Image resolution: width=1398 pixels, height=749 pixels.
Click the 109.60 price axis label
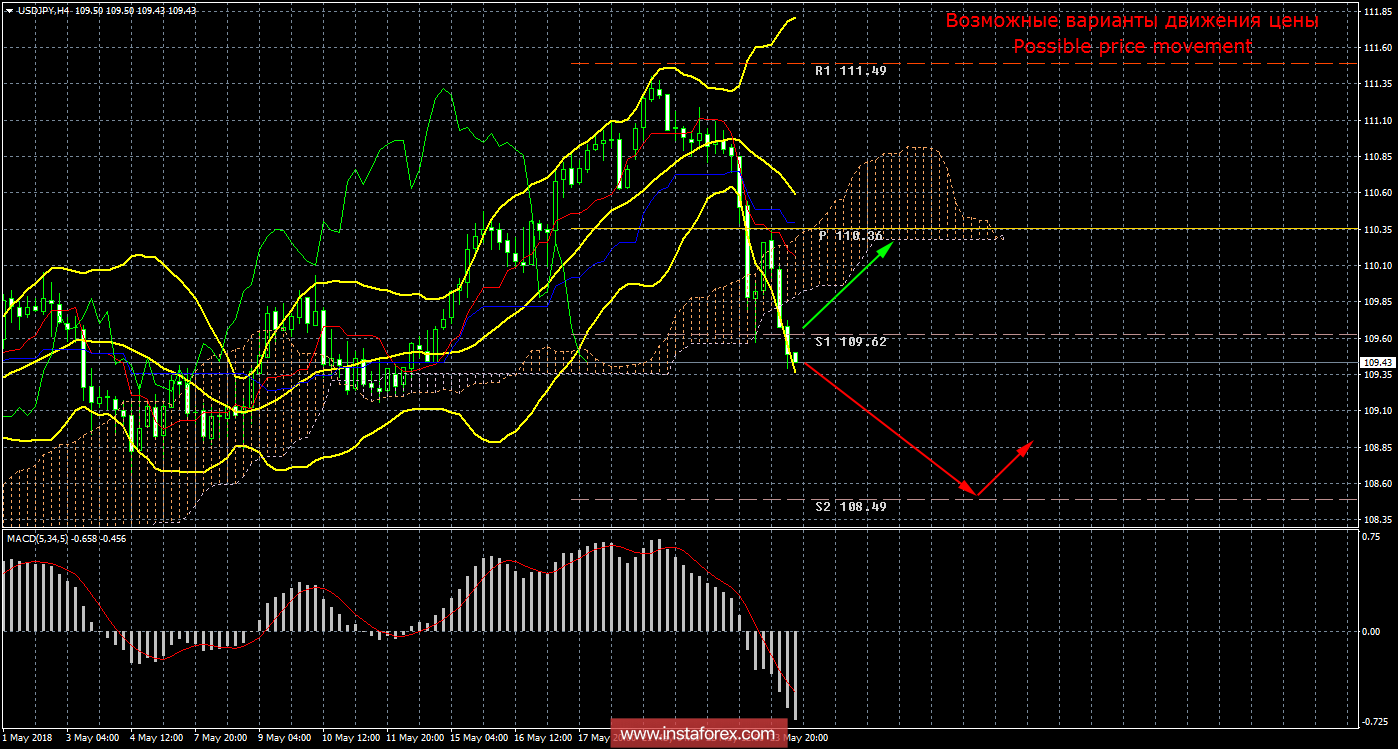coord(1378,338)
